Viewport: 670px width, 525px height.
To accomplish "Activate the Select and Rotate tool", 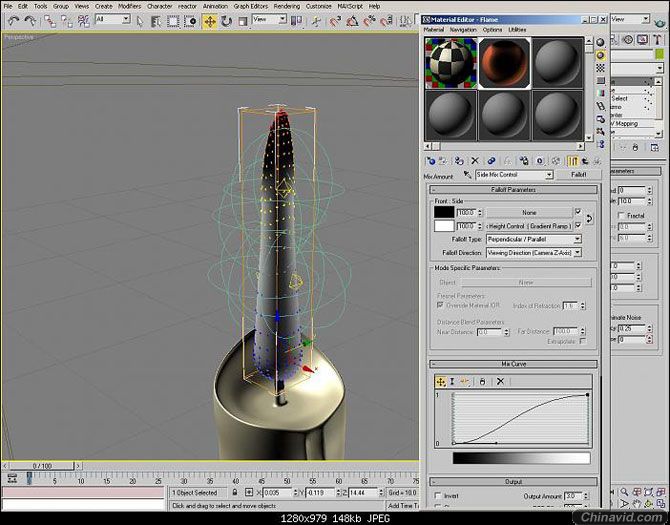I will 226,21.
